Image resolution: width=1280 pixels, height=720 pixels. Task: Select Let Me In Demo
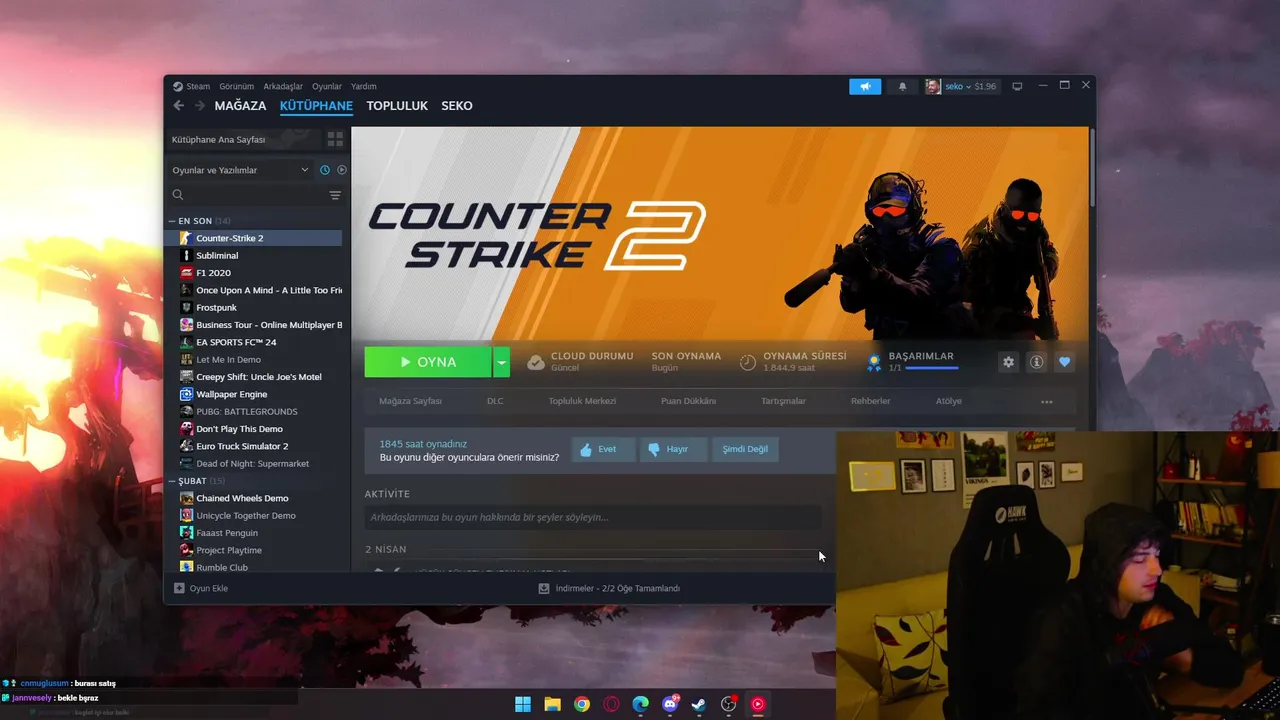pos(253,360)
